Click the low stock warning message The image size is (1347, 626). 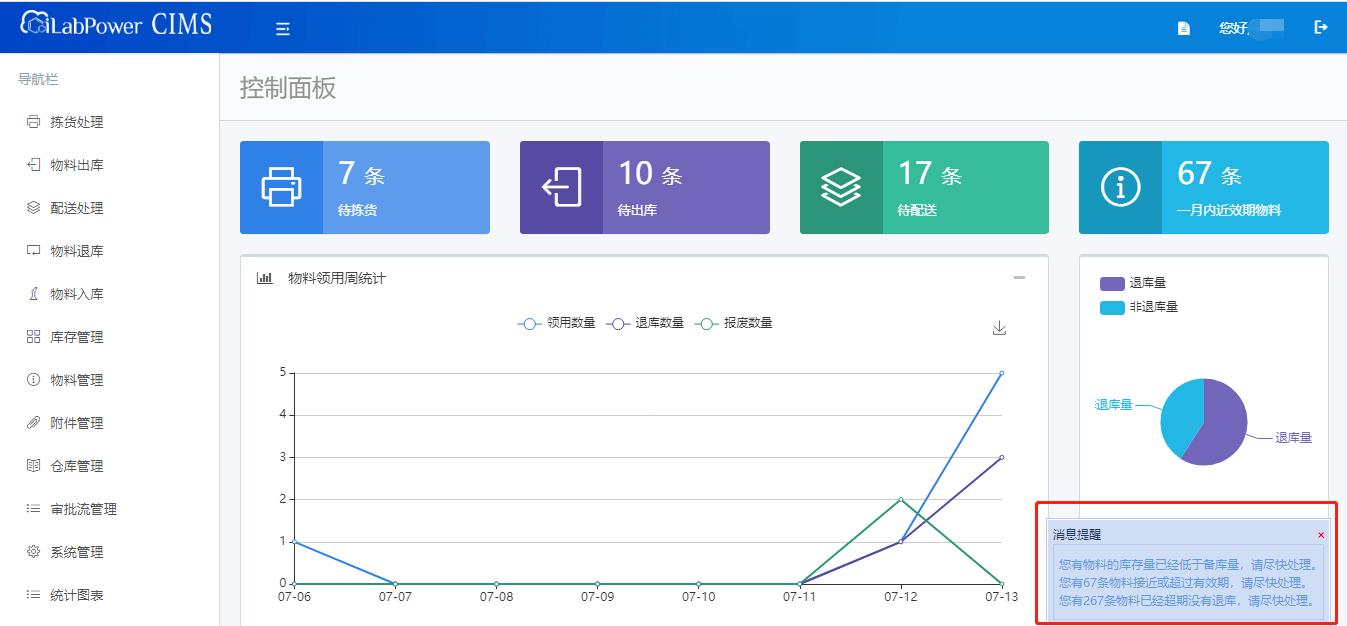(1188, 565)
